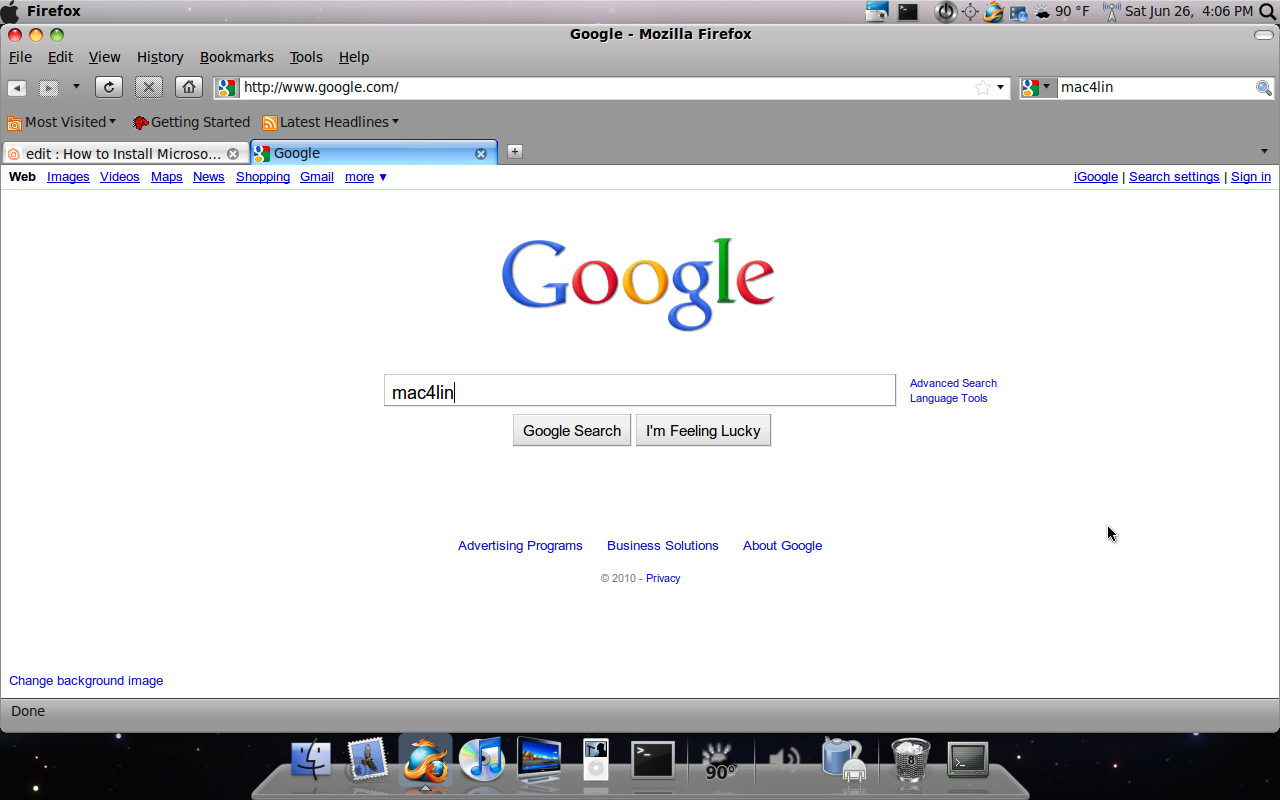Click the Google favicon in the address bar
The height and width of the screenshot is (800, 1280).
click(x=227, y=87)
